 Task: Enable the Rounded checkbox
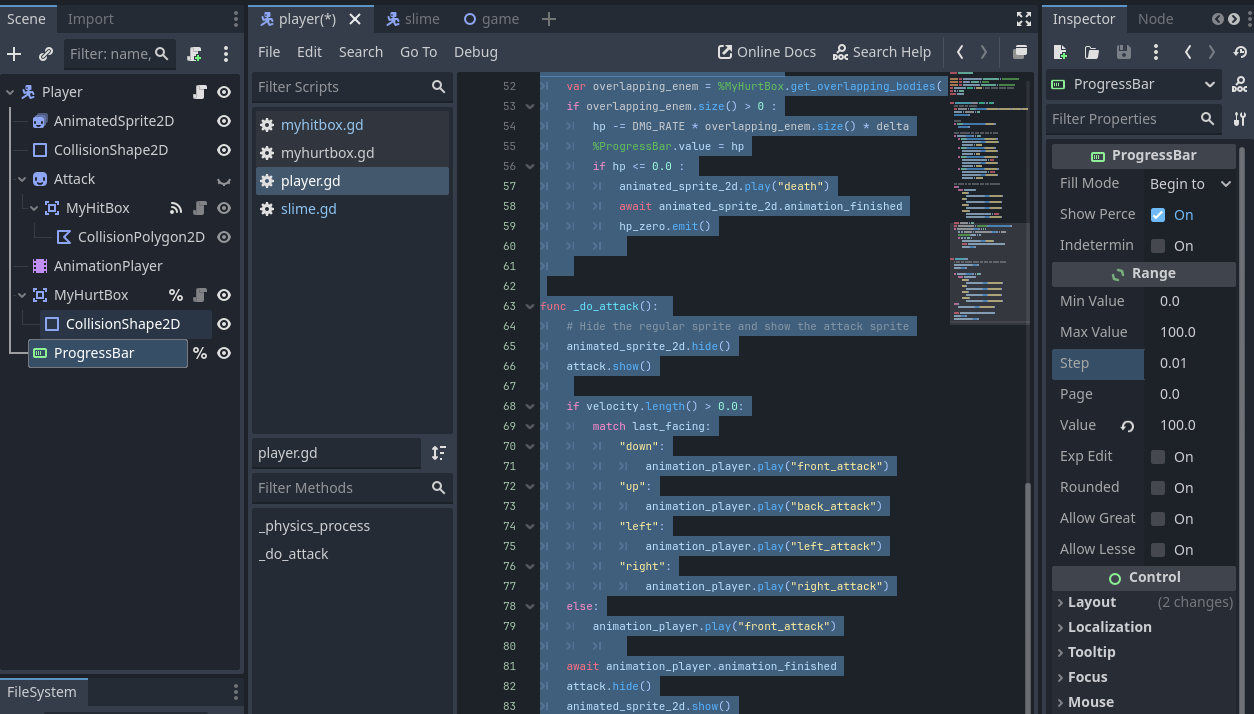[1158, 488]
